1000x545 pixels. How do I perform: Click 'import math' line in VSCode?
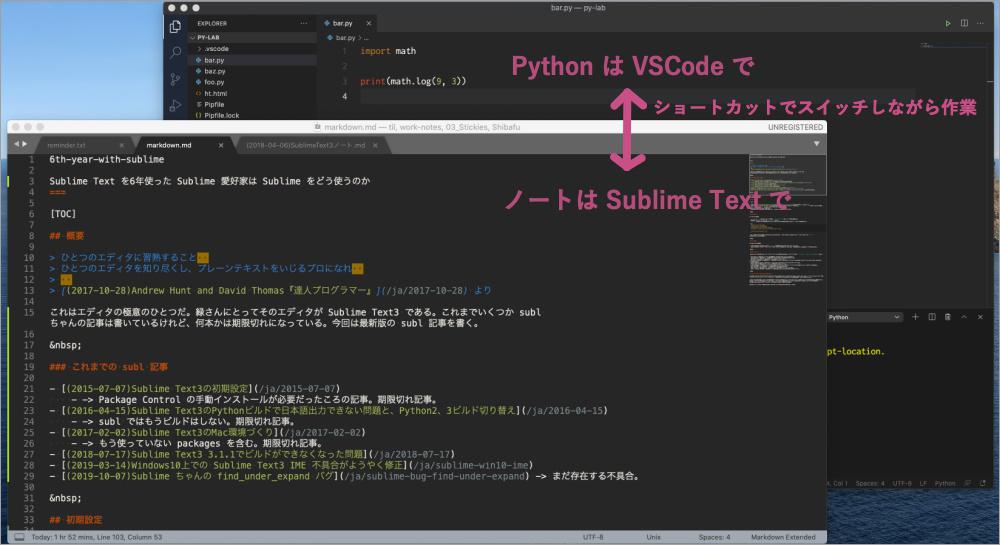coord(388,51)
